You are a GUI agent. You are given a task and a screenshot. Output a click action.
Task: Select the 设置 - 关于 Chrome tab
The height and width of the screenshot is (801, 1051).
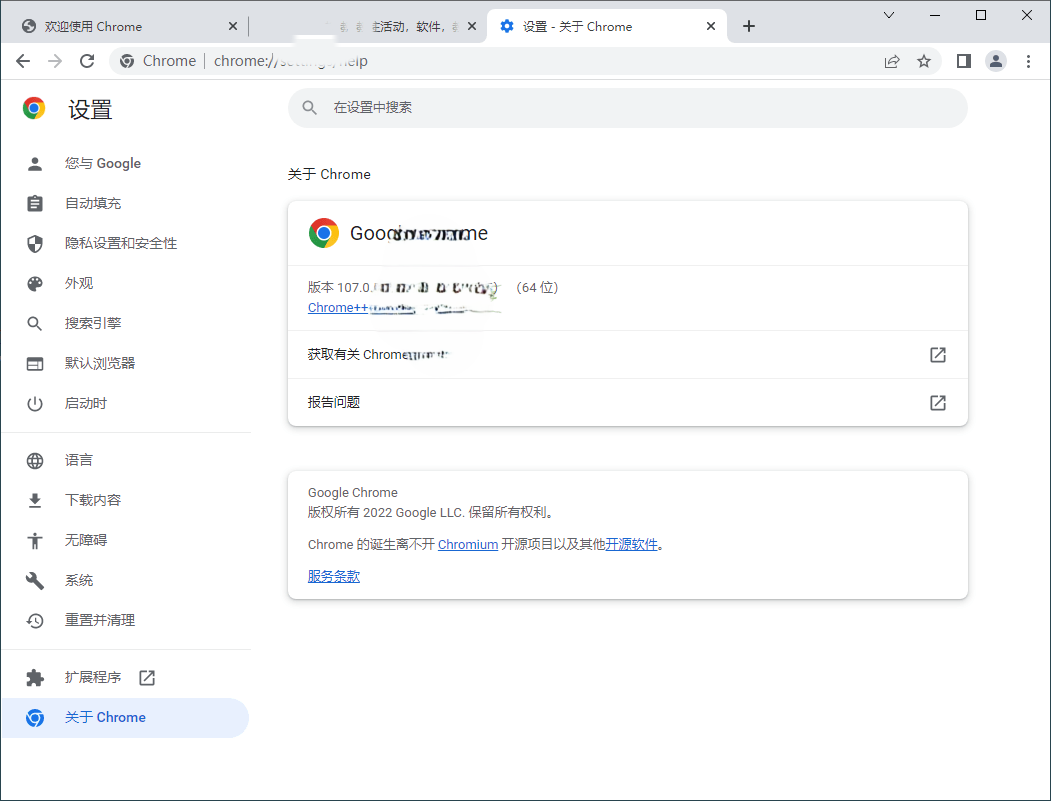pos(607,26)
